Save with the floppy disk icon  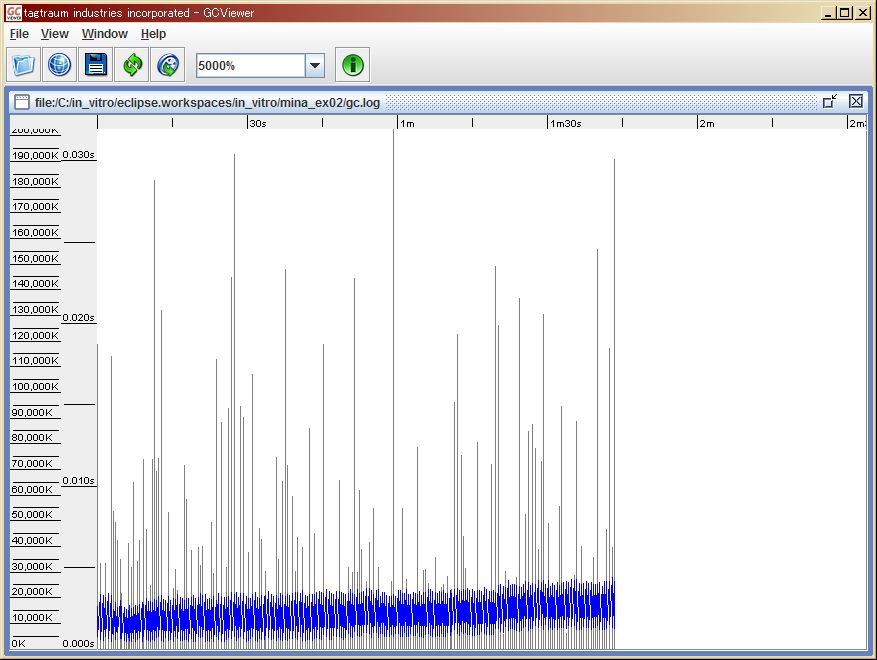click(x=96, y=65)
